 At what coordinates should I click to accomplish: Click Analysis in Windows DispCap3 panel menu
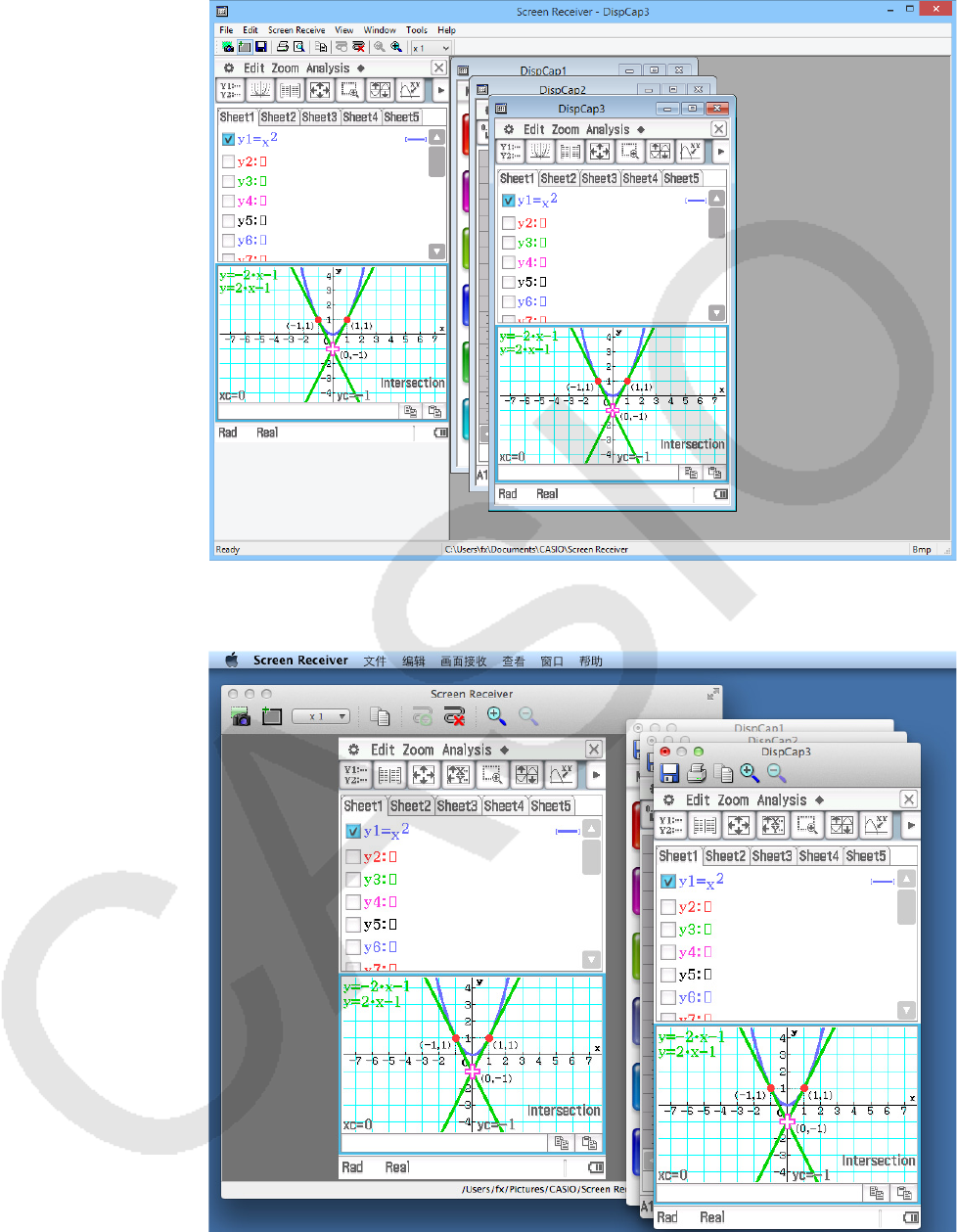pyautogui.click(x=608, y=129)
